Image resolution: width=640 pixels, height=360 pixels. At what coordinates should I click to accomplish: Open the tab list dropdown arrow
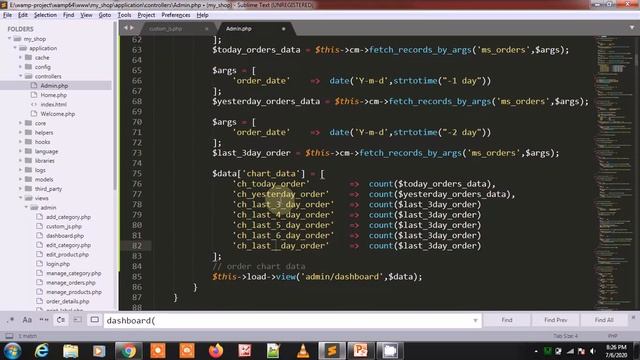632,28
